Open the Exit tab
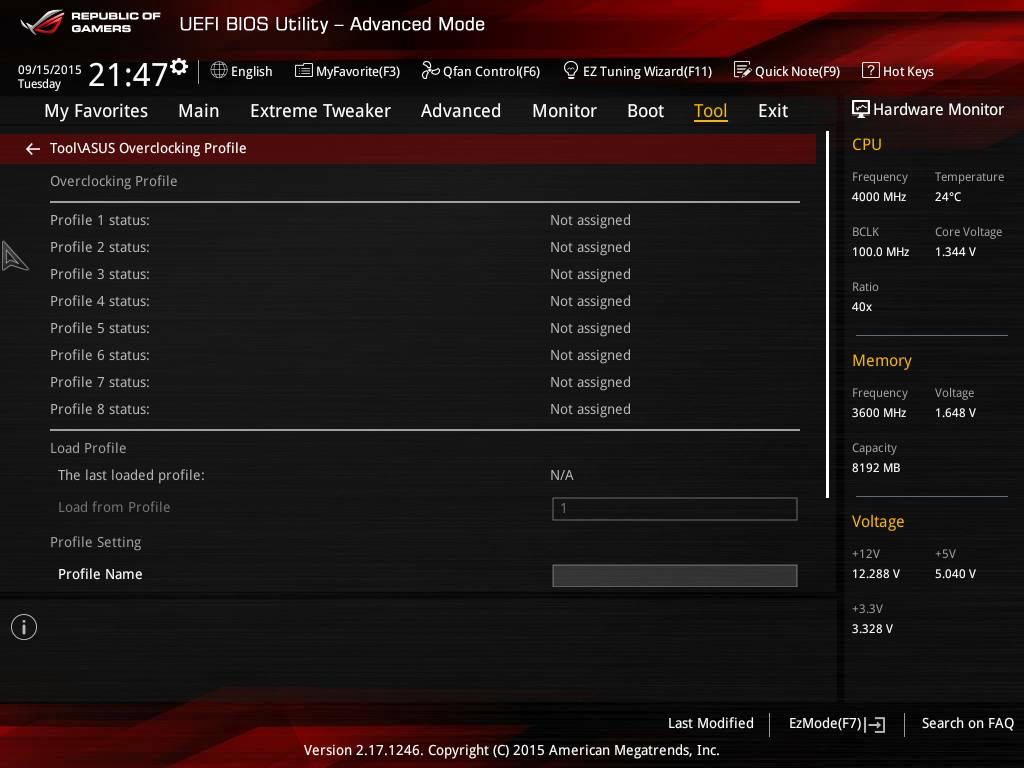The image size is (1024, 768). 773,111
